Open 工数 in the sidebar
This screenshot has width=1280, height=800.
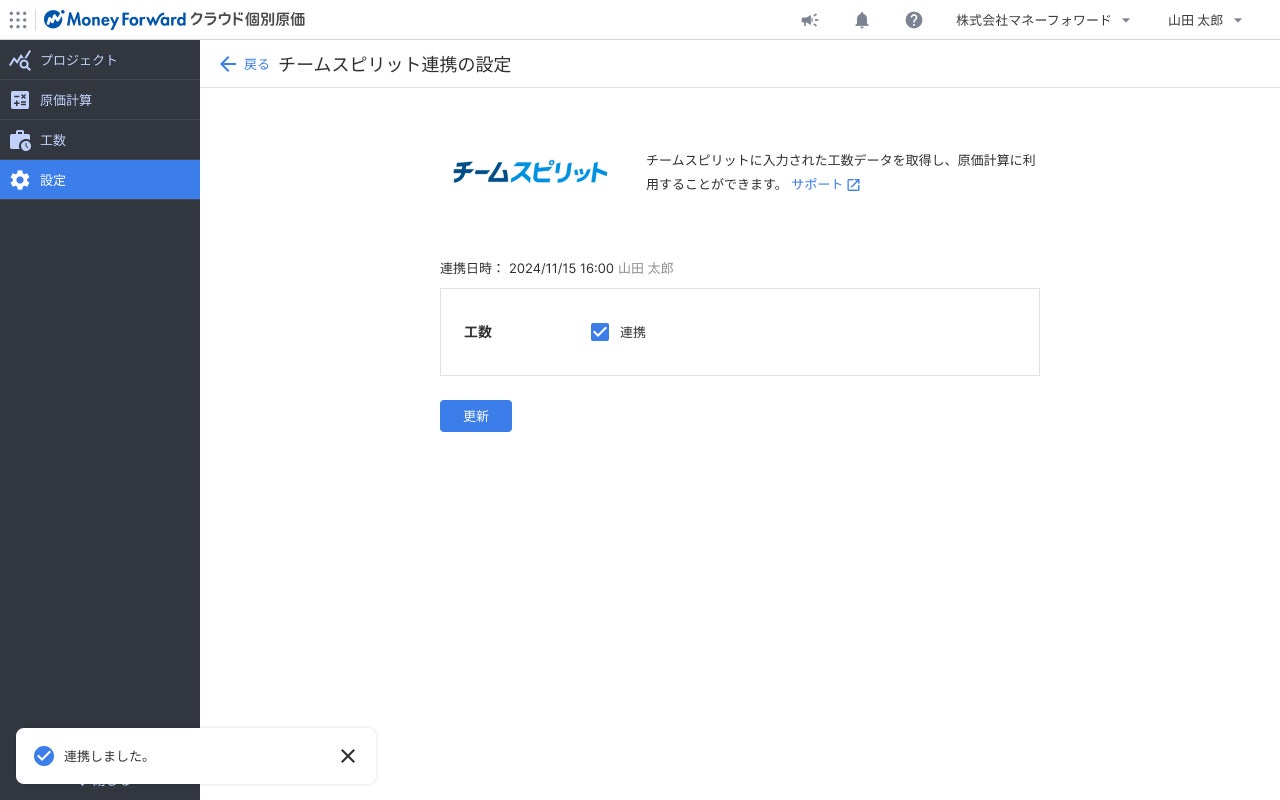100,140
